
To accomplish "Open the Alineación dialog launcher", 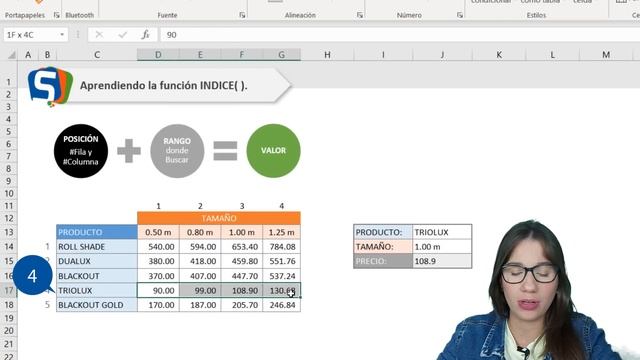I will click(x=360, y=15).
